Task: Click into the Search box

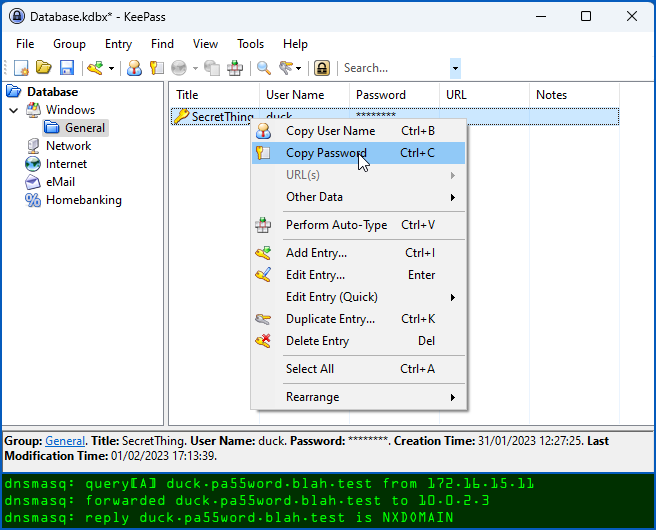Action: tap(395, 68)
